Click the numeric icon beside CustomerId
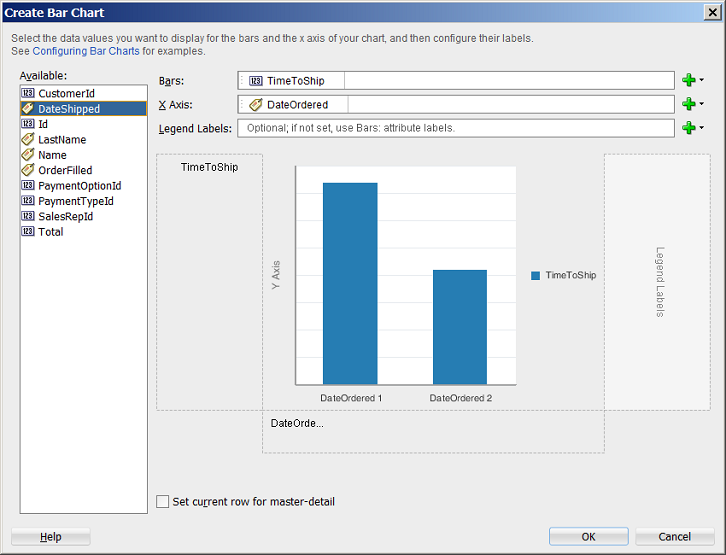Viewport: 726px width, 555px height. (28, 93)
